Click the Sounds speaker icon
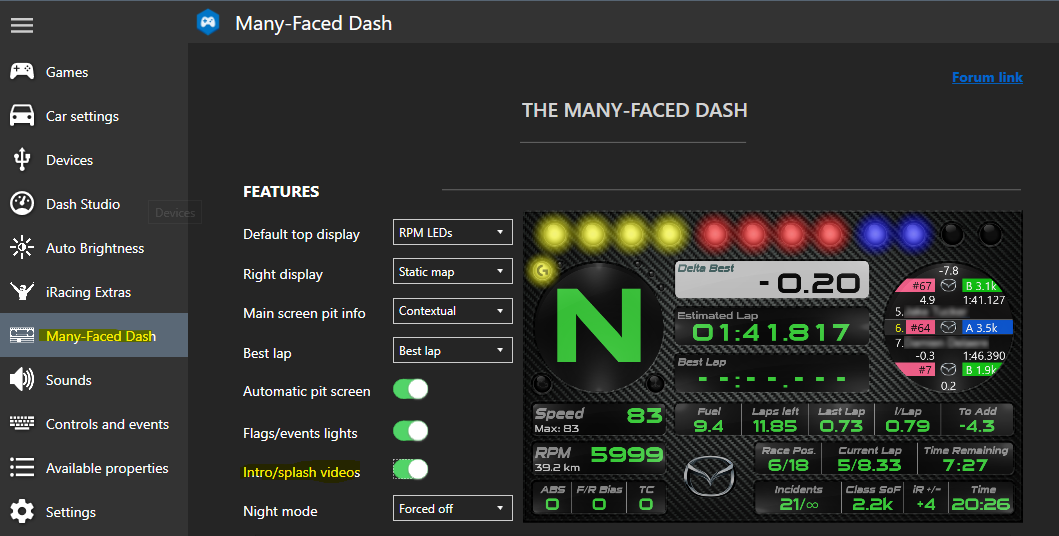1059x536 pixels. coord(22,379)
